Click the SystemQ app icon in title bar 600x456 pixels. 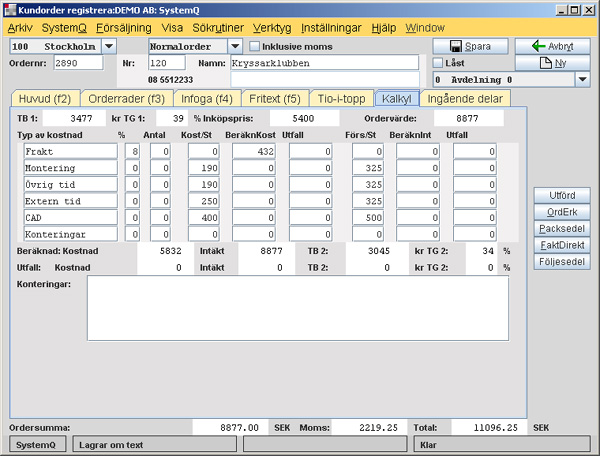point(10,10)
